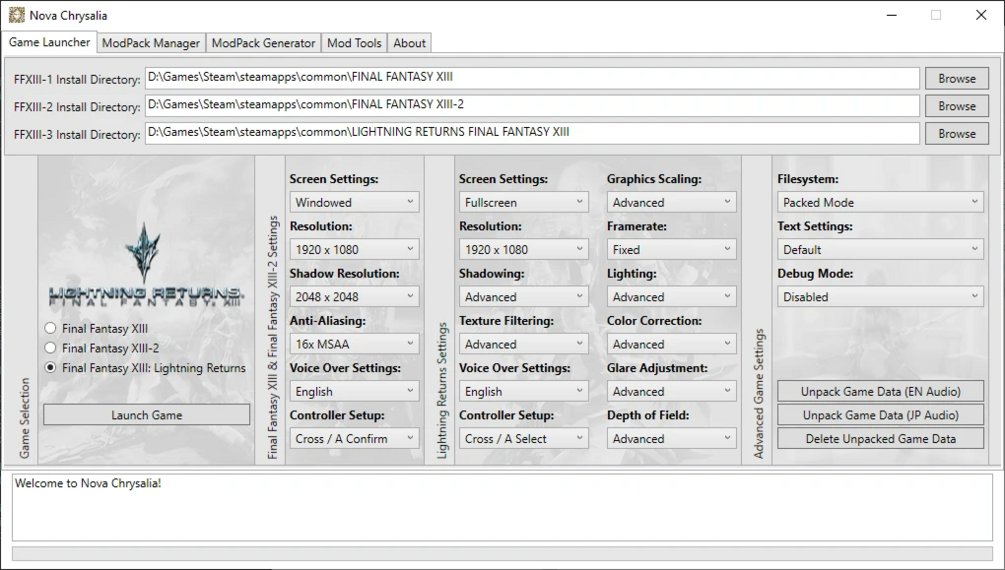
Task: Browse for the FFXIII-1 install directory
Action: tap(956, 78)
